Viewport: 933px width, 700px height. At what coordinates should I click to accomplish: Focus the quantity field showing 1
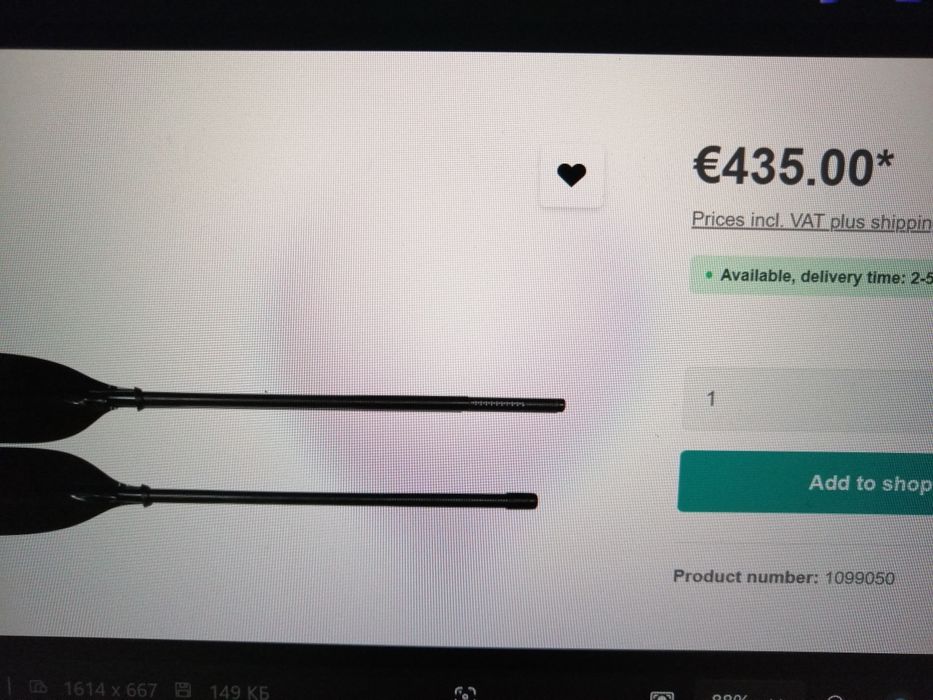(807, 399)
